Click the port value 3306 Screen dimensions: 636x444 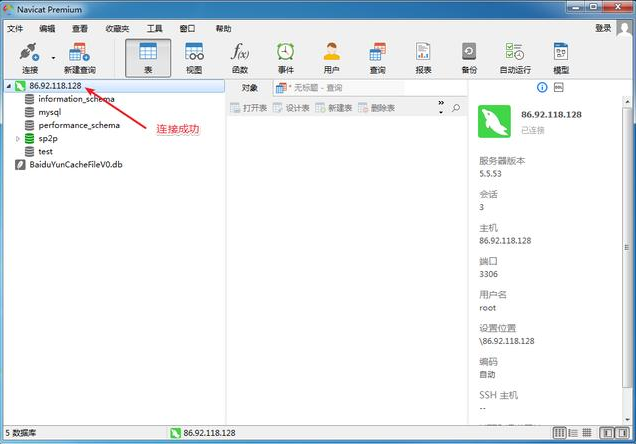pyautogui.click(x=488, y=274)
